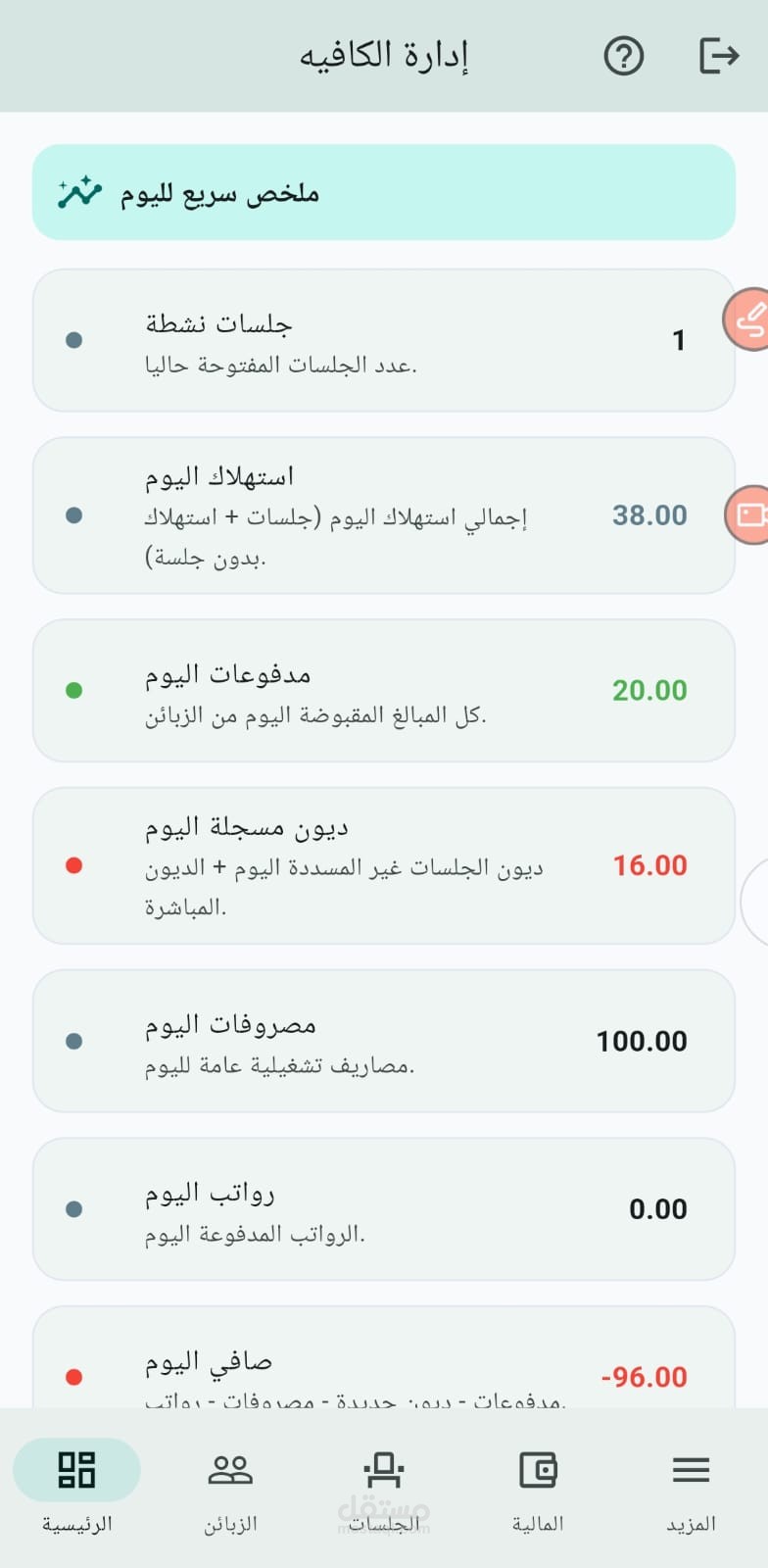
Task: Click the green dot on مدفوعات اليوم
Action: tap(73, 691)
